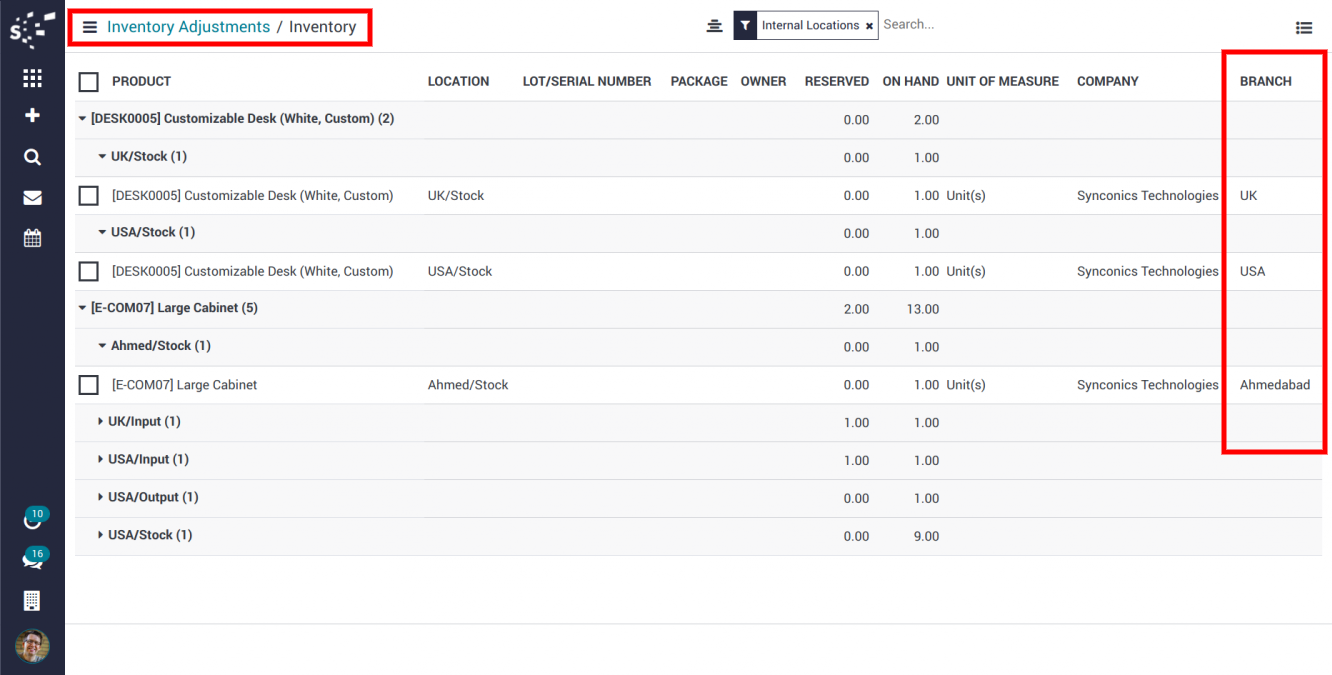Tick the select-all checkbox beside PRODUCT header
The image size is (1332, 675).
89,82
